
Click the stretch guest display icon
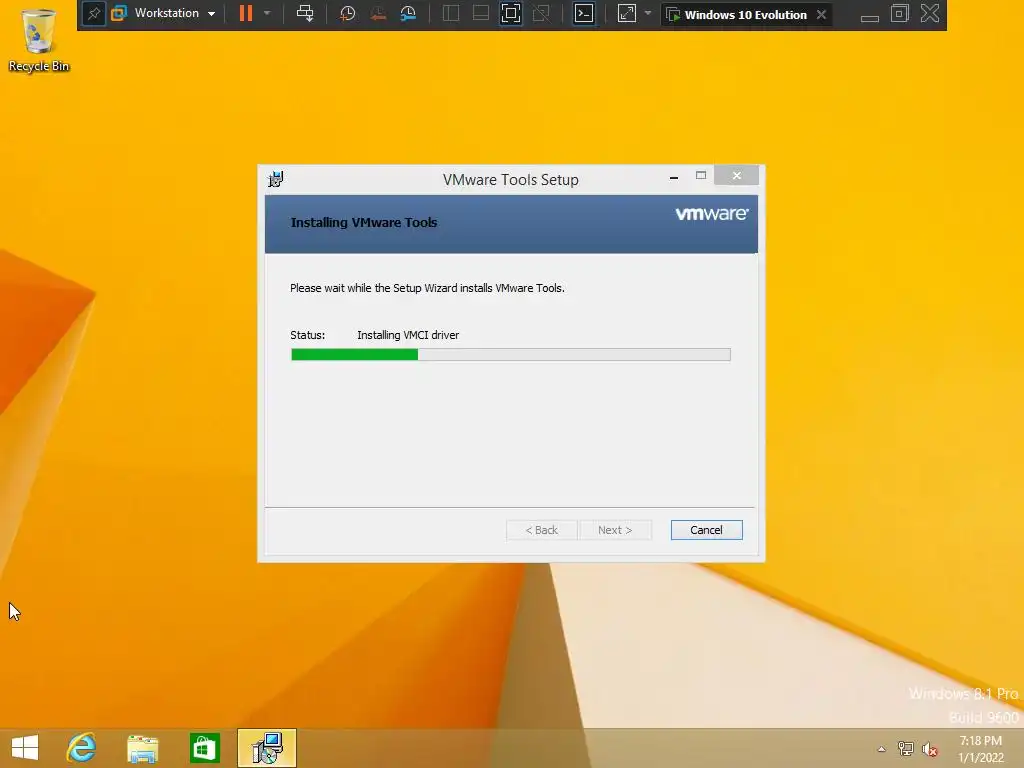coord(627,14)
